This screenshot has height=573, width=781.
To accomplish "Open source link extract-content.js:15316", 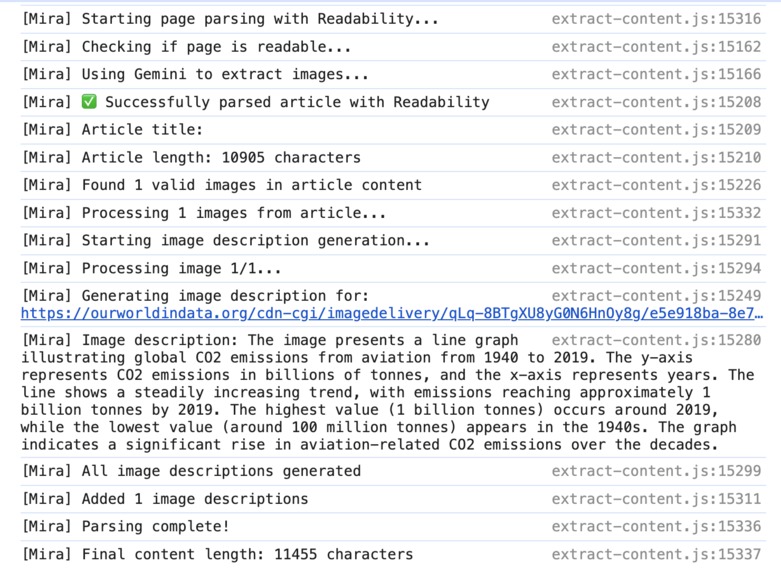I will point(656,19).
